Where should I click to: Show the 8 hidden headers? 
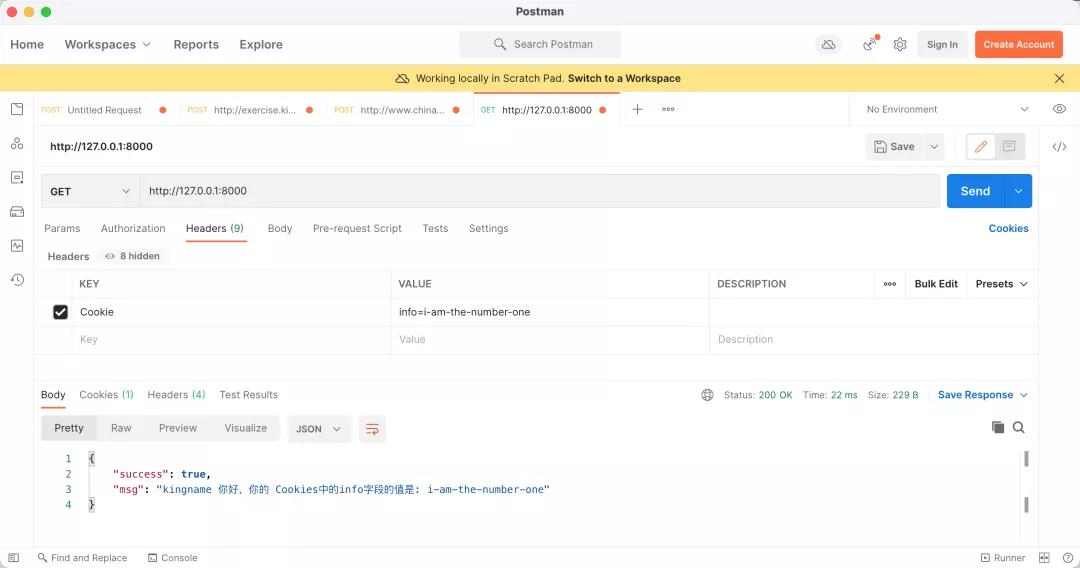(132, 256)
